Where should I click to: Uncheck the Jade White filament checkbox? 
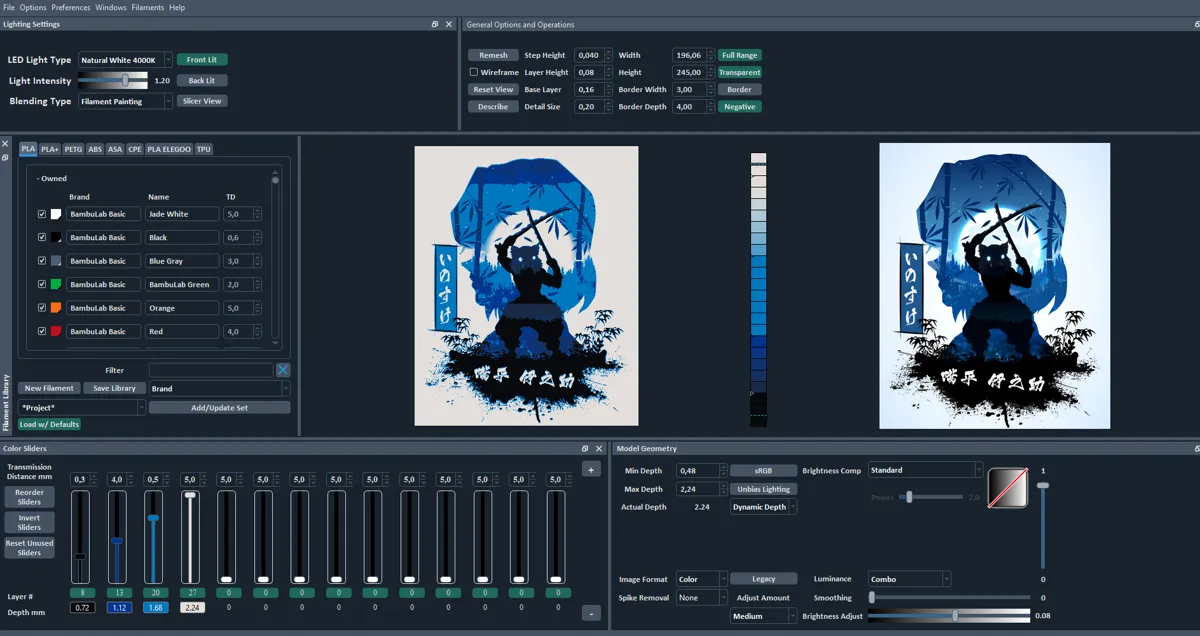(42, 214)
